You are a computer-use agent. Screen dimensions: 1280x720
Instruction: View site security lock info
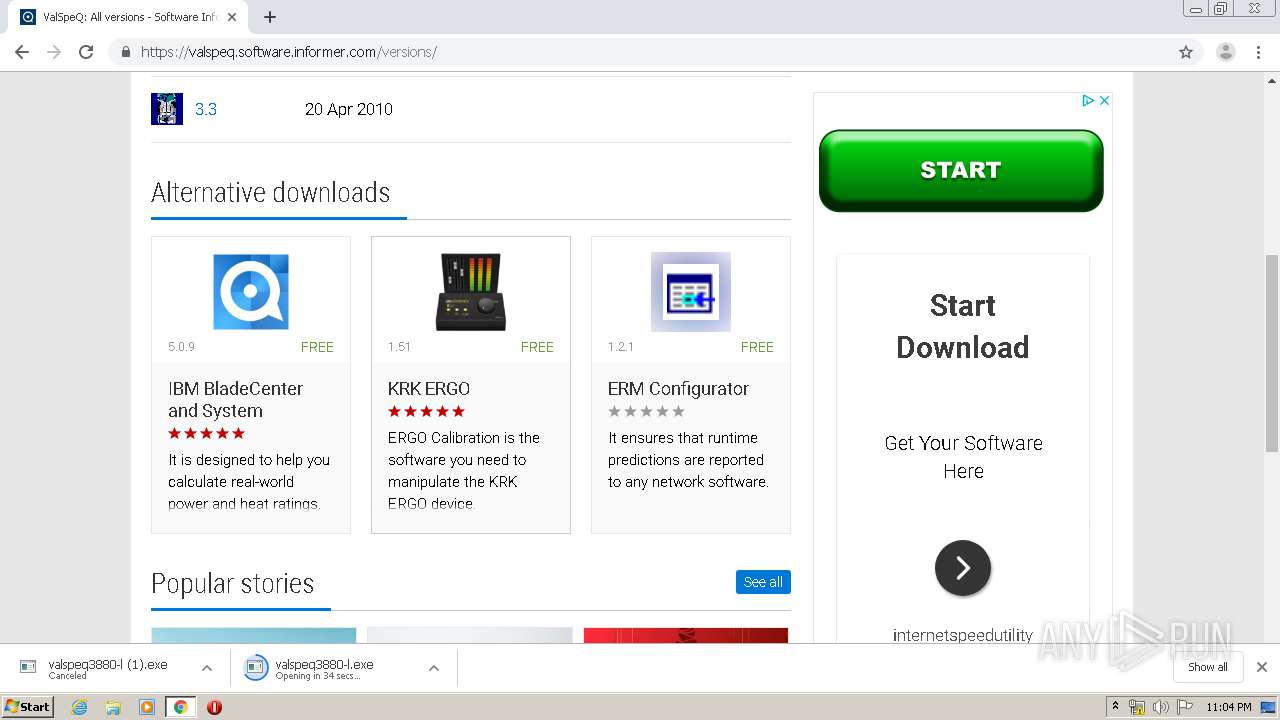tap(125, 52)
